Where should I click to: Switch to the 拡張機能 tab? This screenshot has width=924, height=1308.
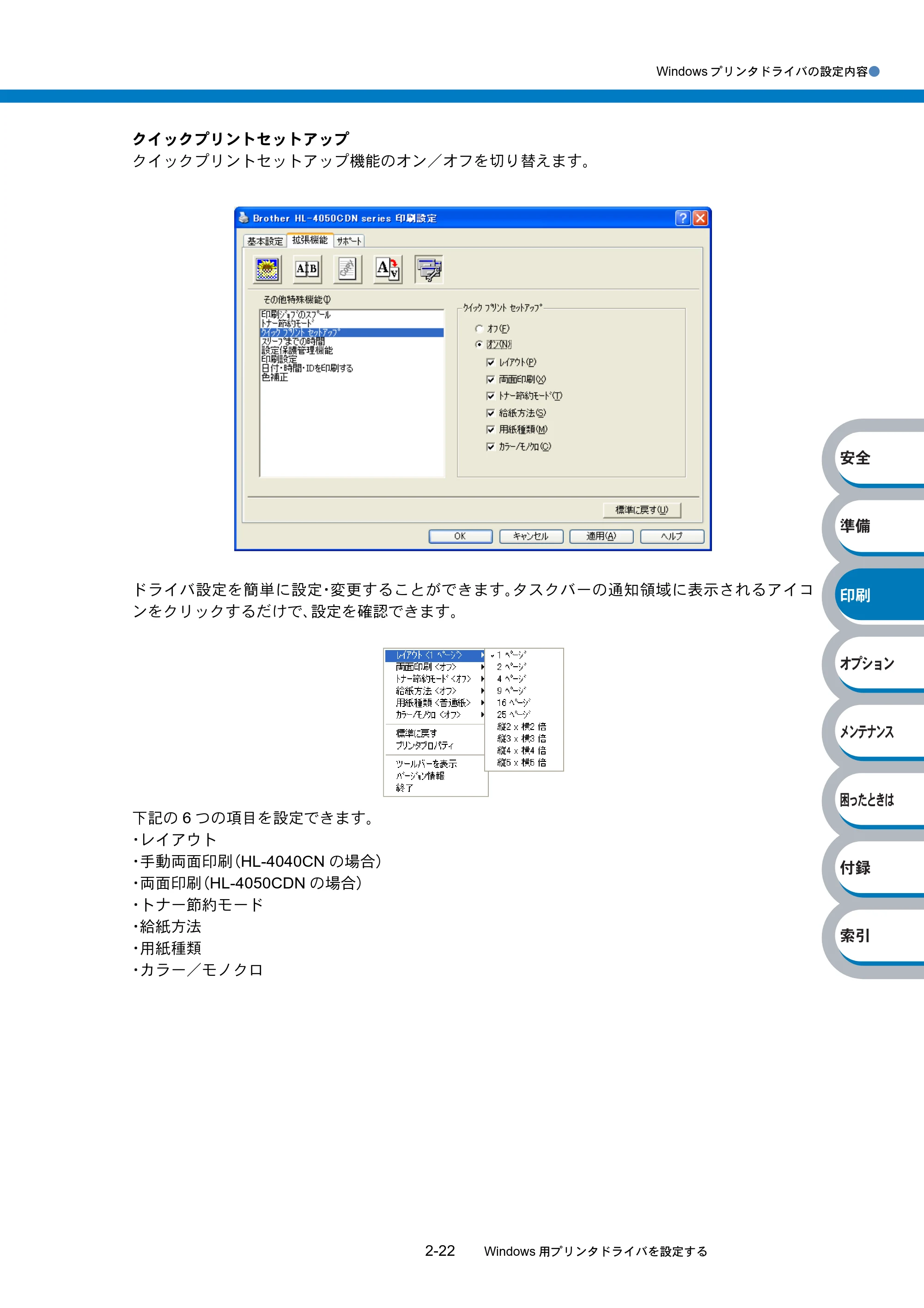[x=310, y=240]
